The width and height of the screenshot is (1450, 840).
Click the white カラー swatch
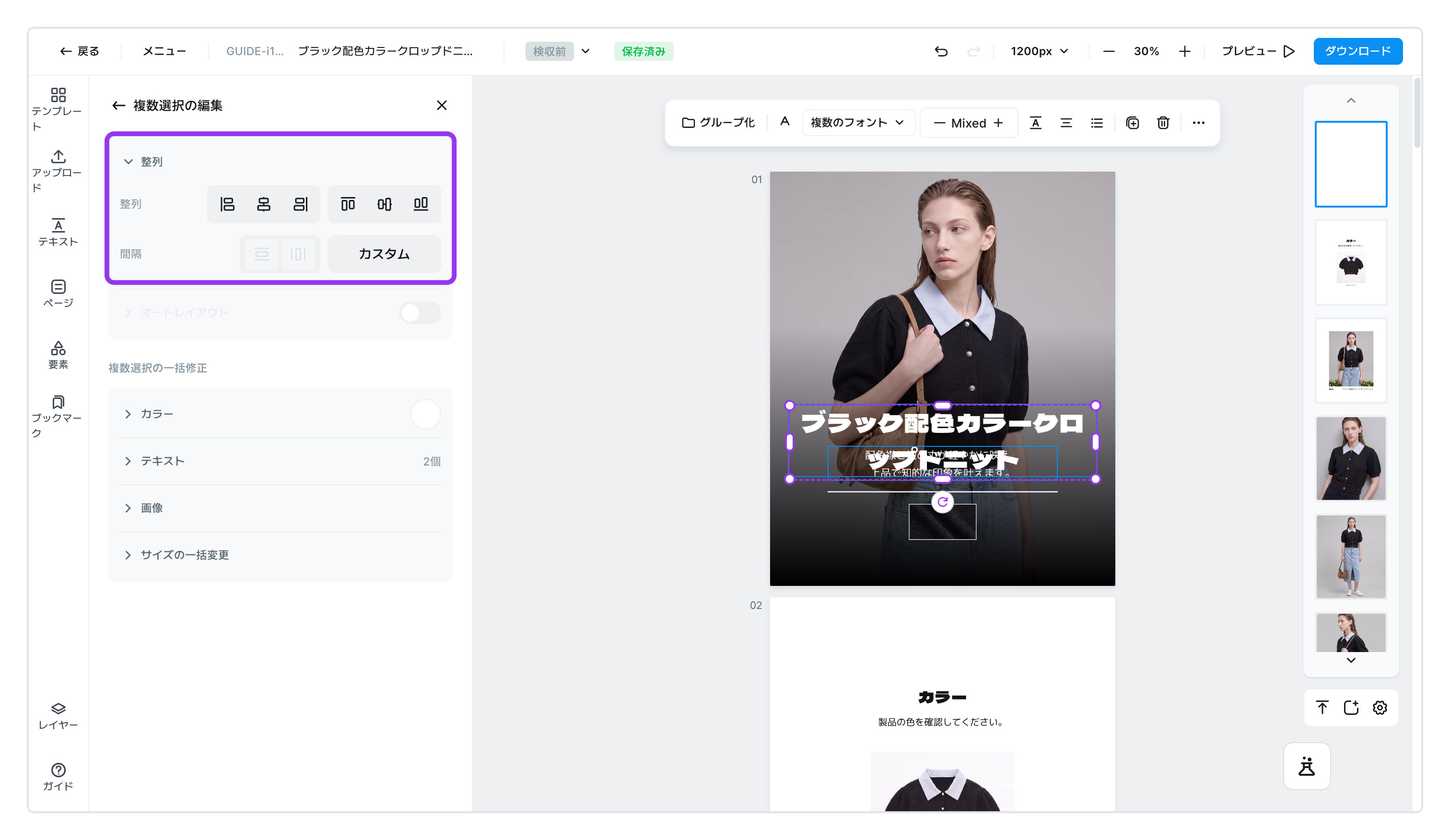[x=425, y=414]
